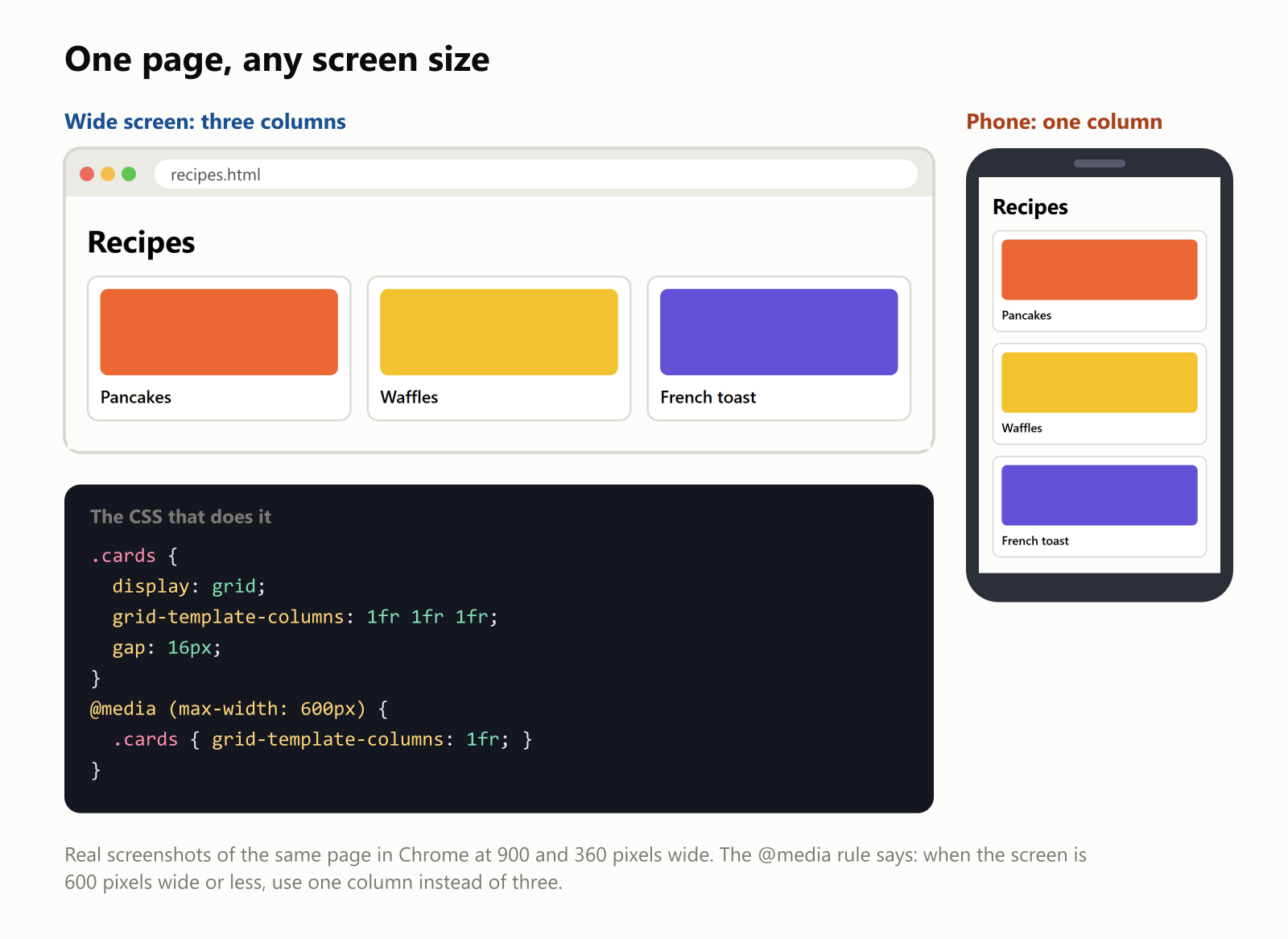
Task: Click the yellow minimize dot in the browser mockup
Action: (x=108, y=174)
